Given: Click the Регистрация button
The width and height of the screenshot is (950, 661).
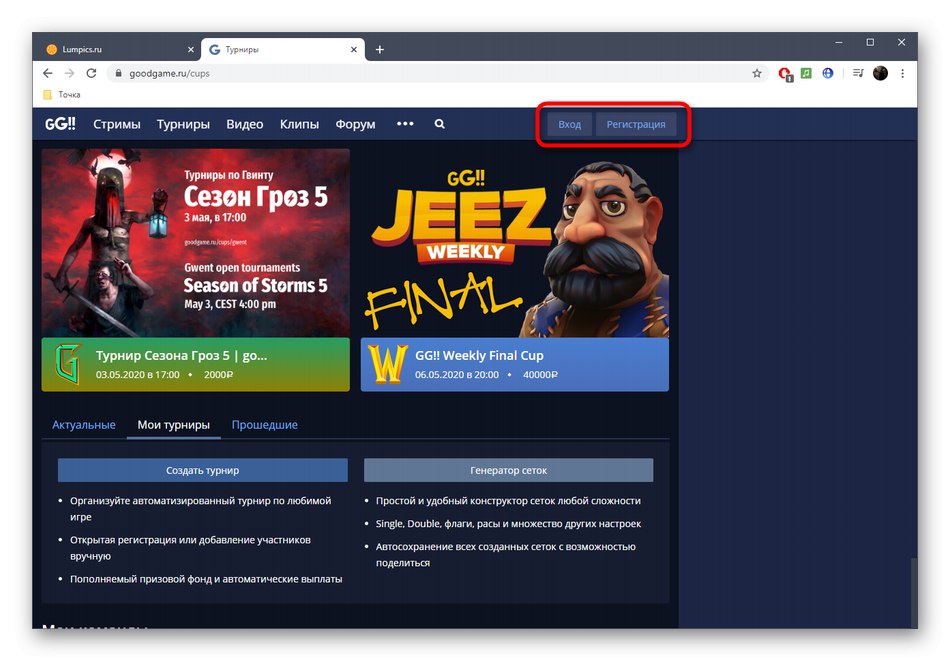Looking at the screenshot, I should coord(636,124).
